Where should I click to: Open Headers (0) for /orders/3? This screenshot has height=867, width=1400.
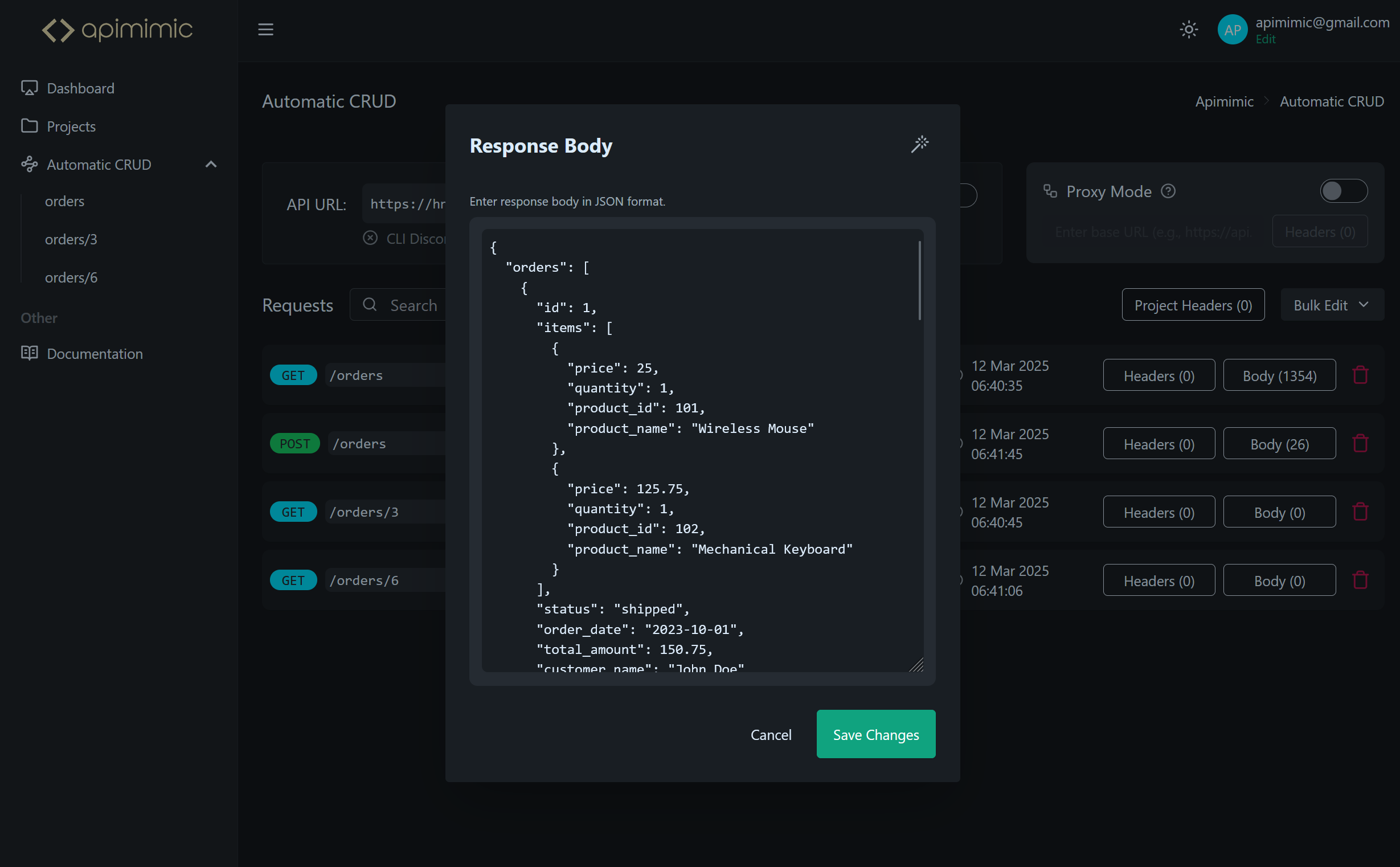pyautogui.click(x=1159, y=512)
